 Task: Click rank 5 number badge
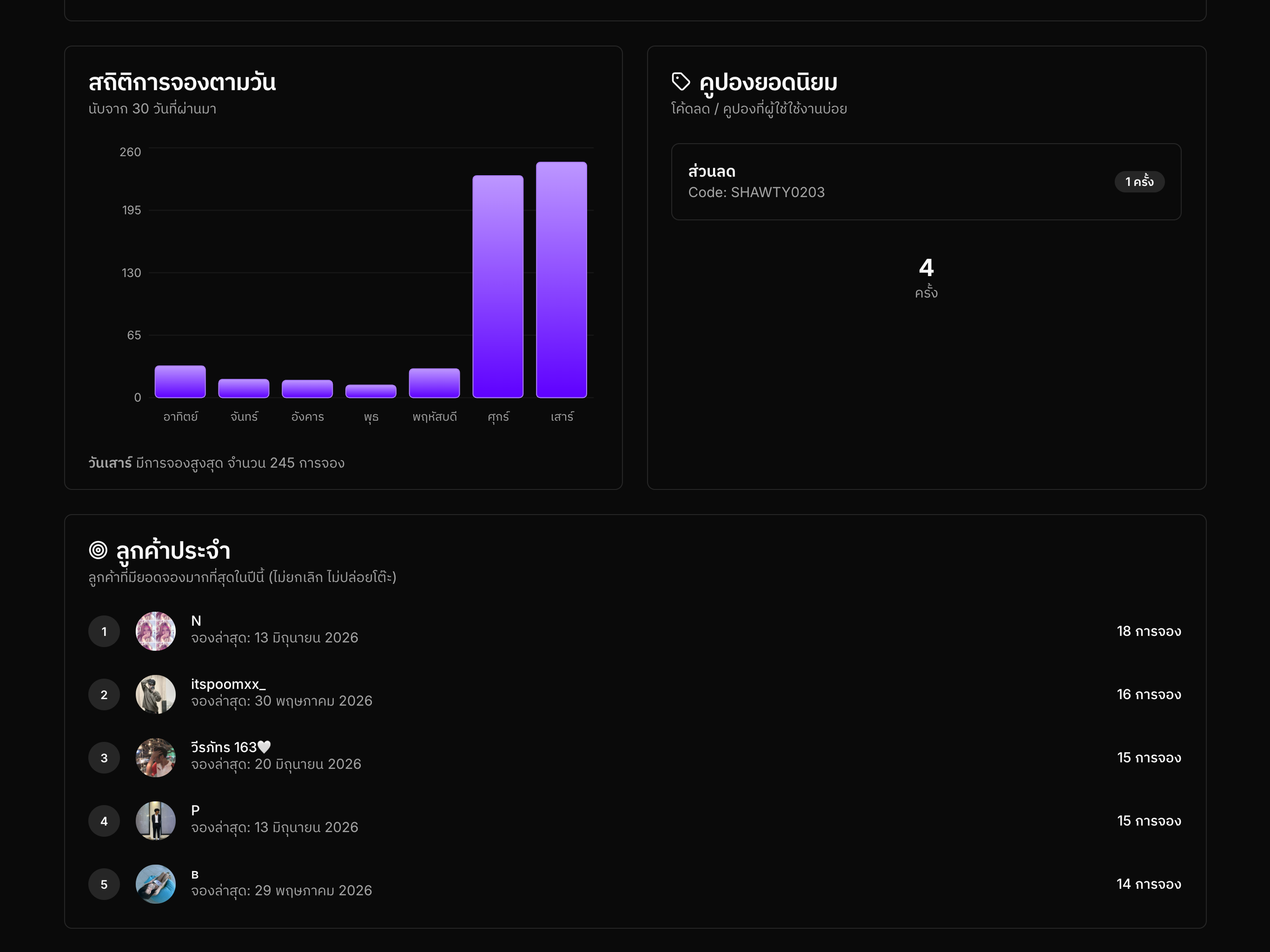point(104,884)
